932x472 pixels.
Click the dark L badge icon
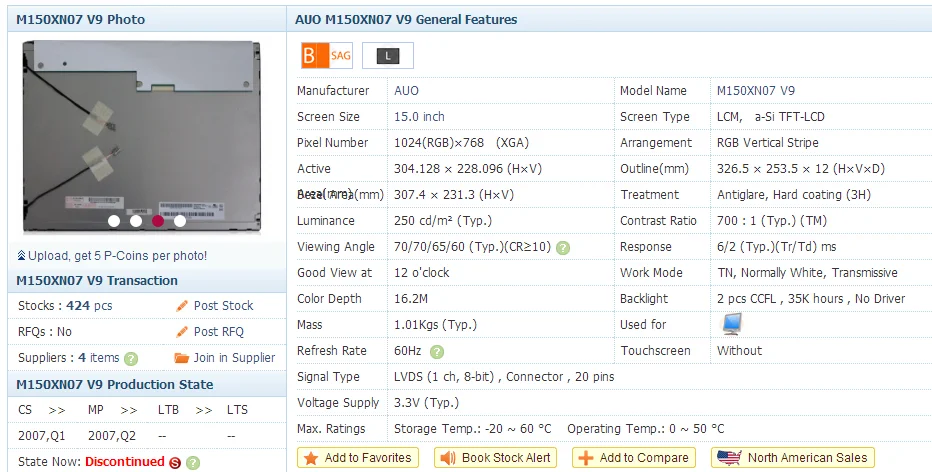(x=388, y=56)
